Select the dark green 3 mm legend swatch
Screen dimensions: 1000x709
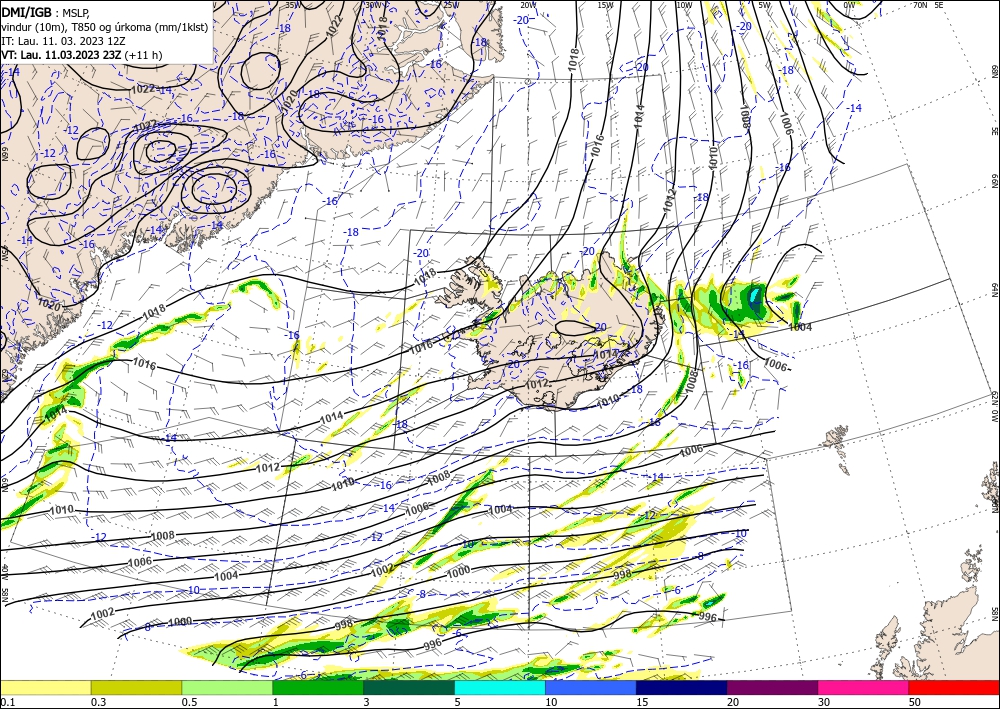point(409,688)
